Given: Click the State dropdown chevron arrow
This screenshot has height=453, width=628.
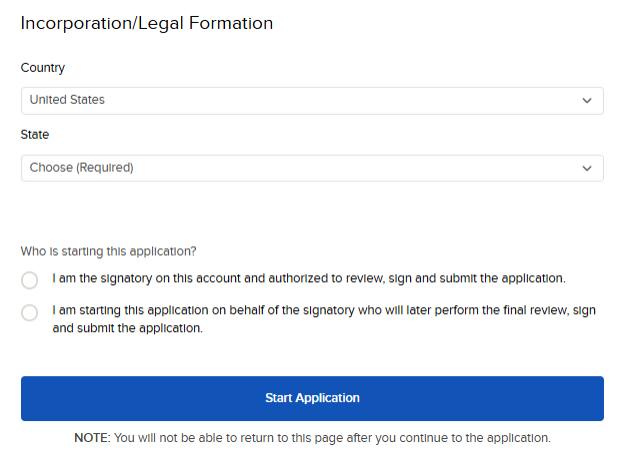Looking at the screenshot, I should click(587, 168).
